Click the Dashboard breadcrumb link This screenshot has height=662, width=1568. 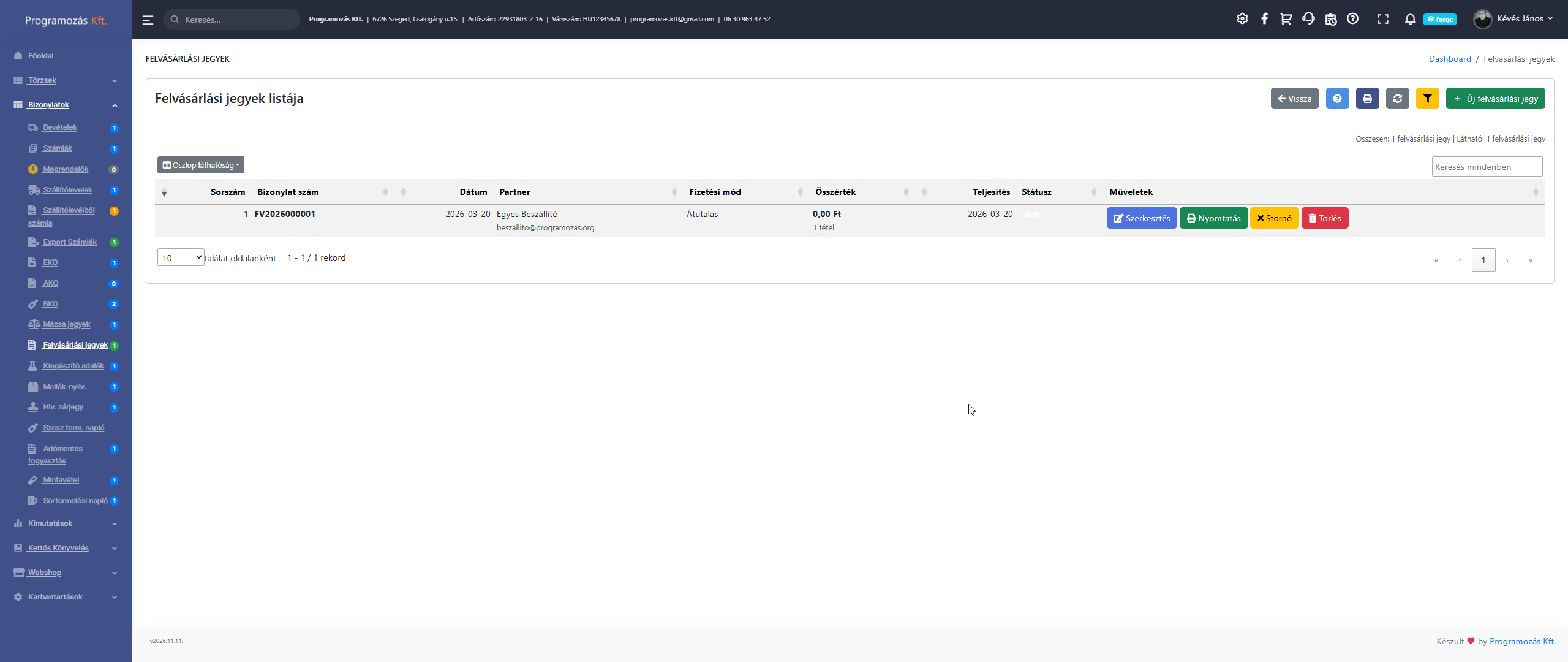pos(1449,59)
